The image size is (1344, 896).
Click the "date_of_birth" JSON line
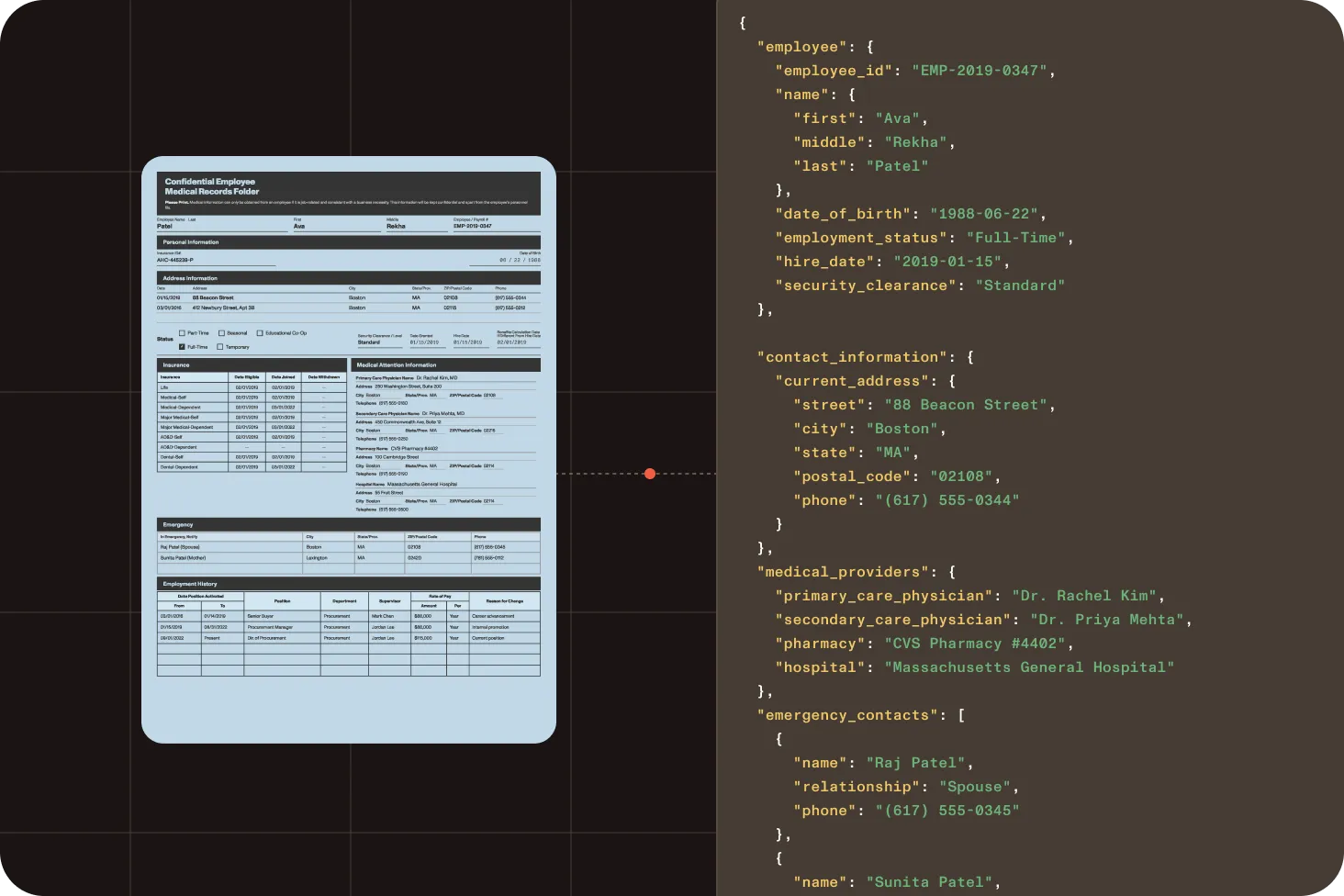click(x=911, y=214)
